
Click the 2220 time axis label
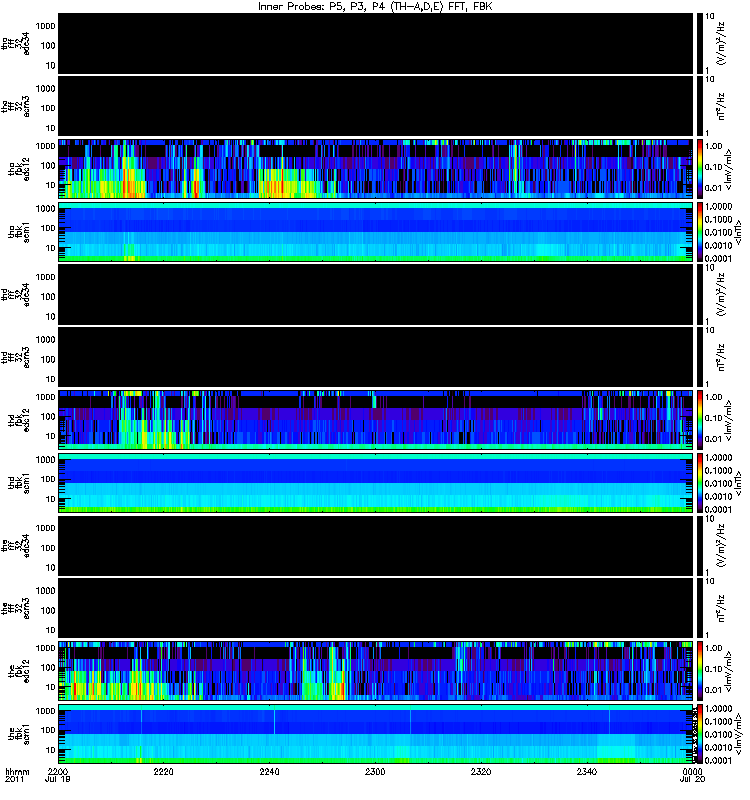tap(163, 771)
